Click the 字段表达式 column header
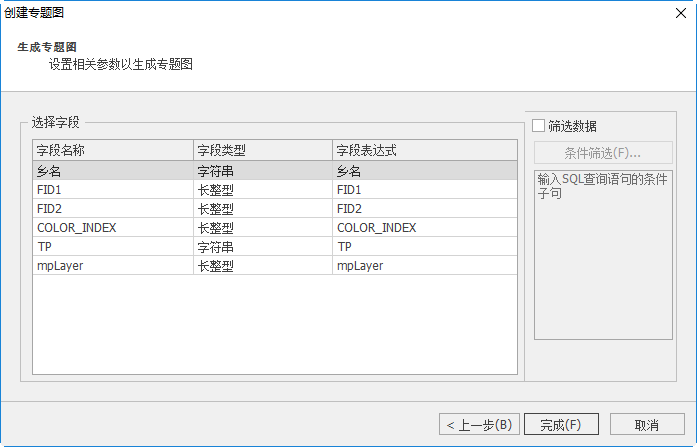The width and height of the screenshot is (697, 447). tap(424, 151)
